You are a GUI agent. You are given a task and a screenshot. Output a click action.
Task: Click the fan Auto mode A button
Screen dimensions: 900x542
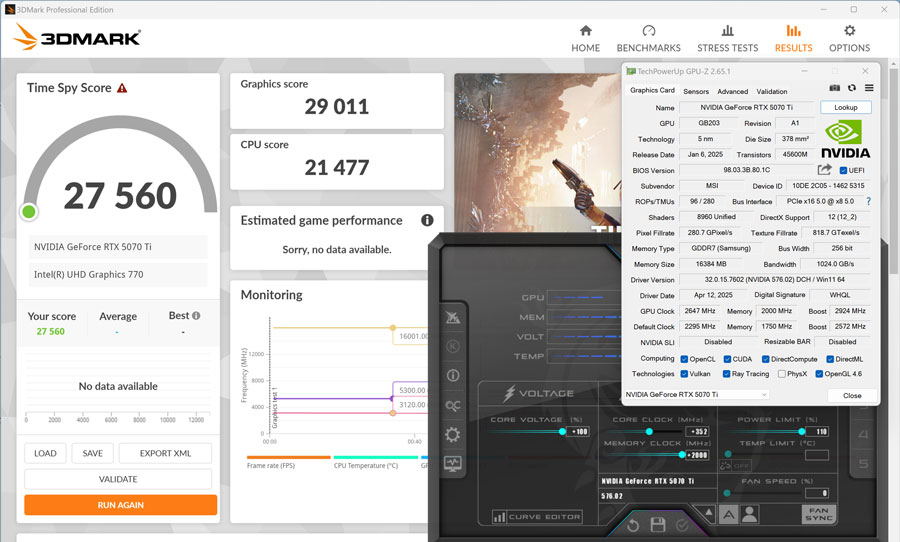728,514
